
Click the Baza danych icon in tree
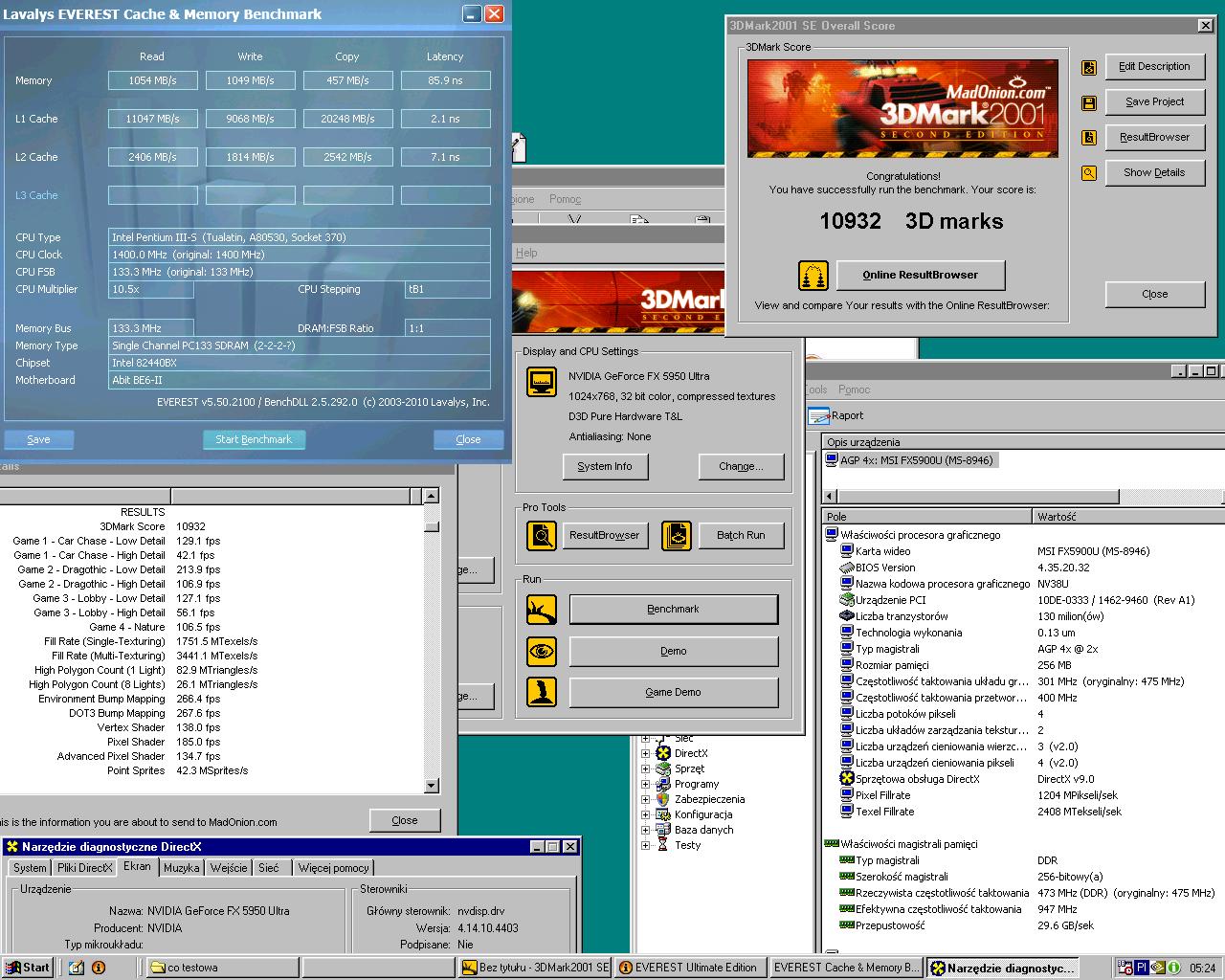point(663,830)
